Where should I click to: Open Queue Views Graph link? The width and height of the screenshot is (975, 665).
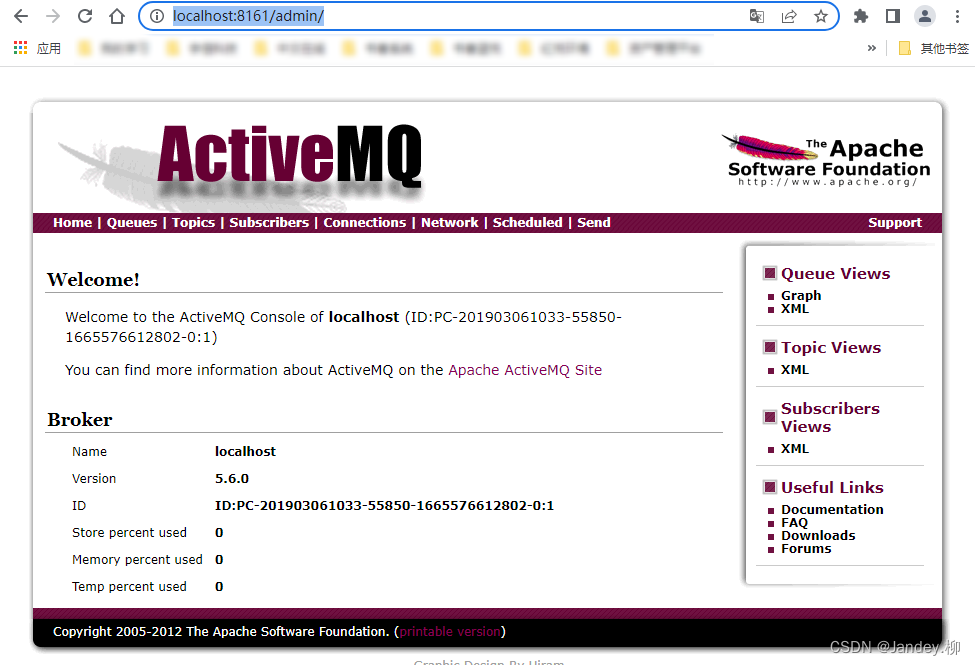tap(801, 295)
